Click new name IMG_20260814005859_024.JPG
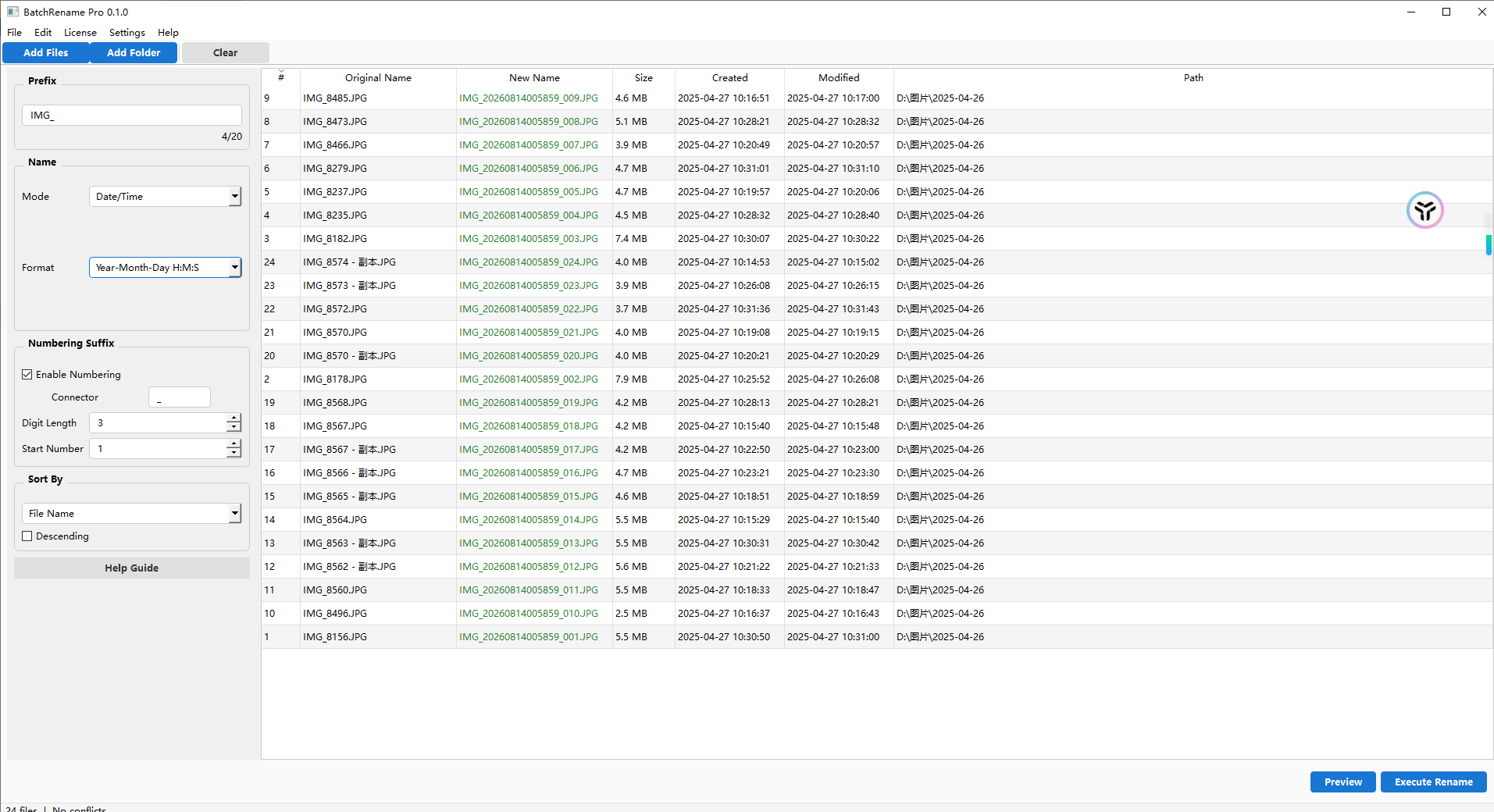 529,262
